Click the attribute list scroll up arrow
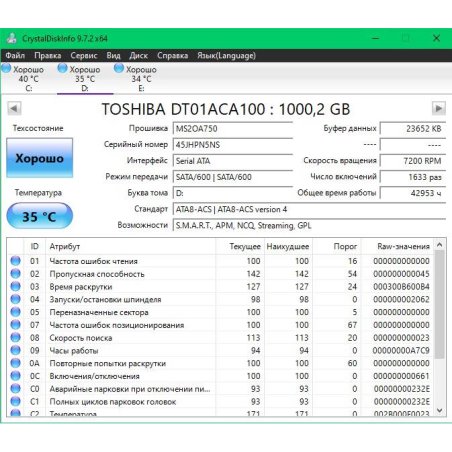The width and height of the screenshot is (452, 452). pos(440,245)
